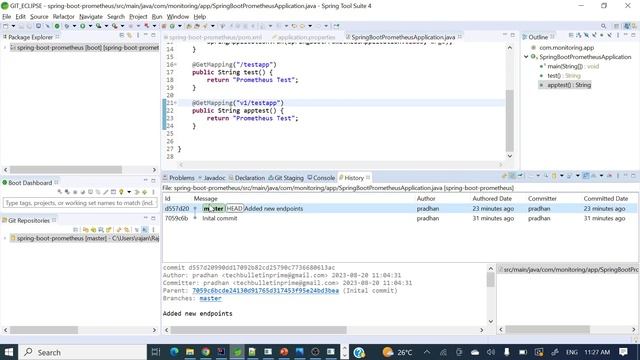Open Task View in Windows taskbar
Viewport: 640px width, 360px height.
tap(156, 352)
